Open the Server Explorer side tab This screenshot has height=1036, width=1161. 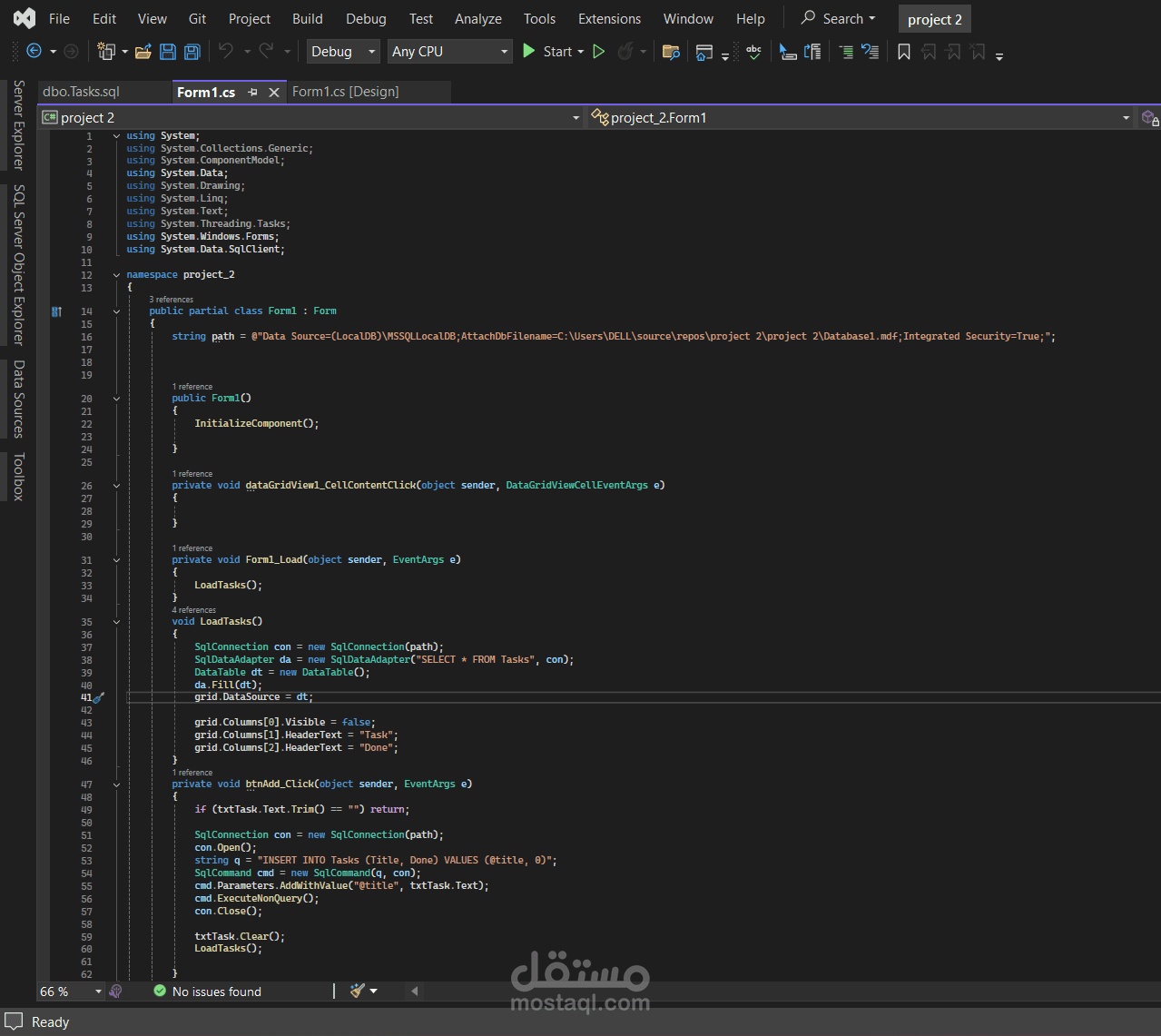pos(18,123)
